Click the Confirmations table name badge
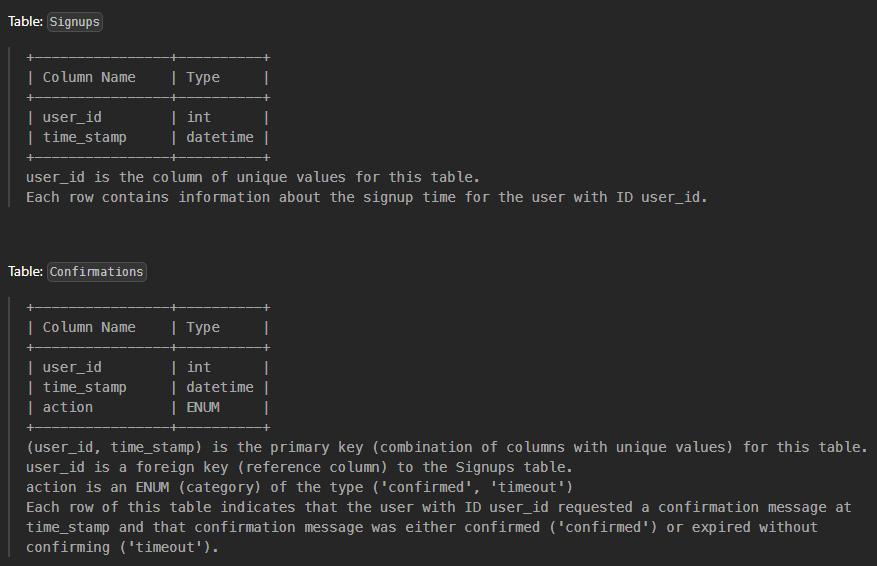The height and width of the screenshot is (566, 877). click(97, 271)
